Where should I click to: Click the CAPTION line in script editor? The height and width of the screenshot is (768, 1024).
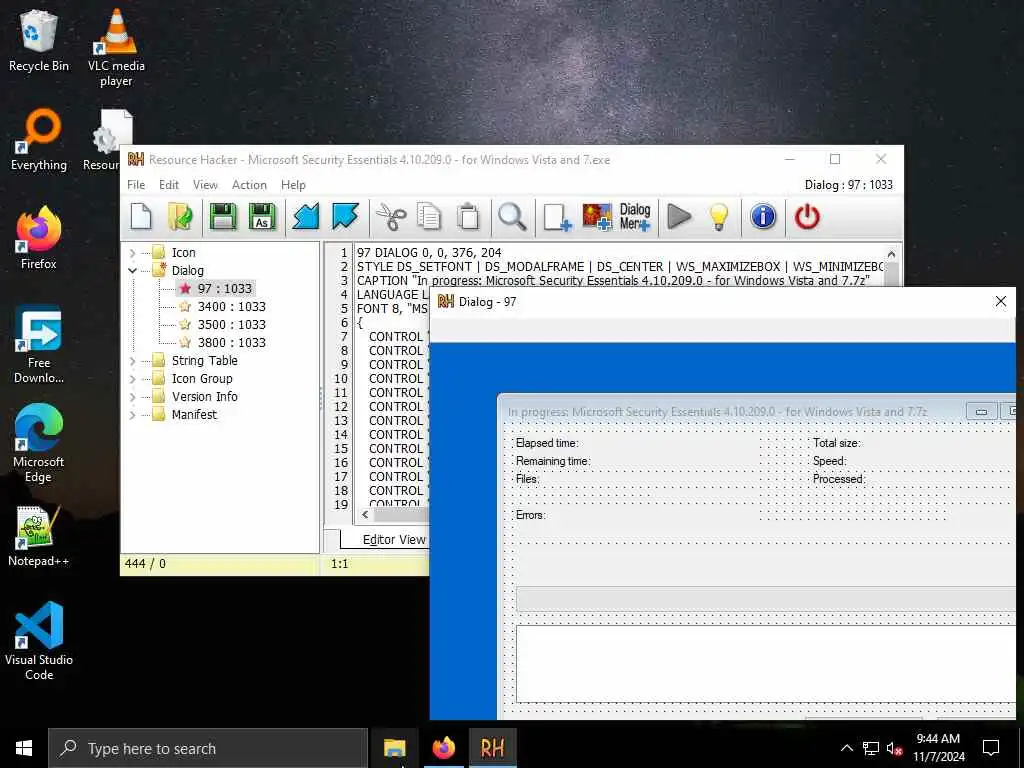[x=613, y=281]
